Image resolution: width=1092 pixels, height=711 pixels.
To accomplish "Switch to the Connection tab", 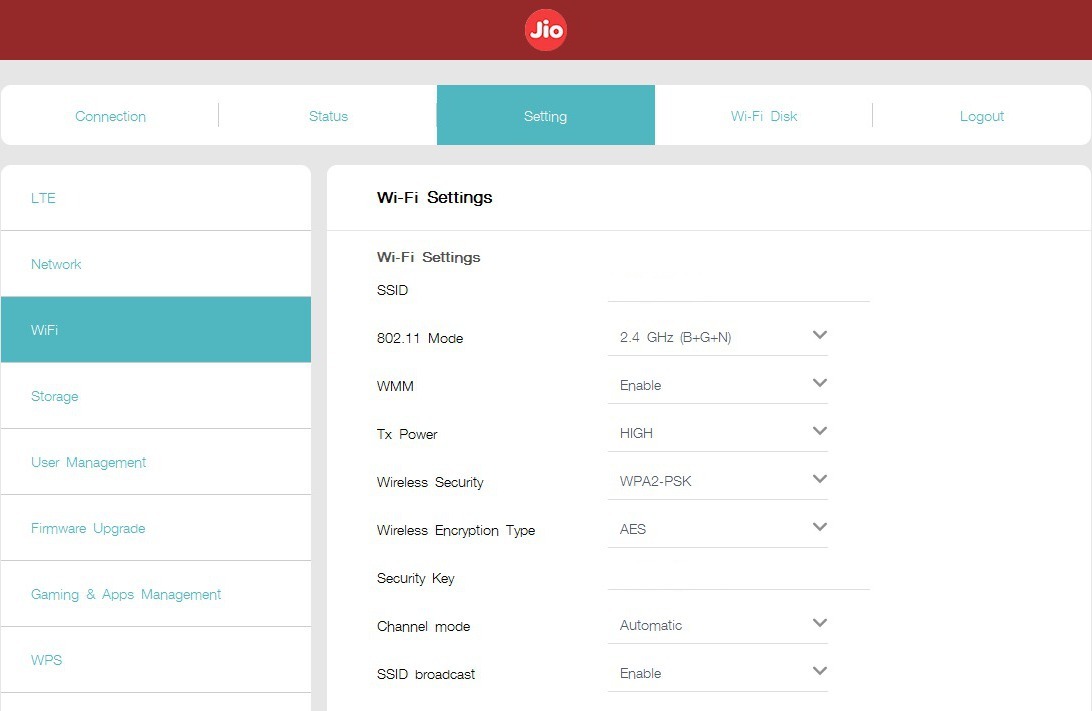I will (x=109, y=115).
